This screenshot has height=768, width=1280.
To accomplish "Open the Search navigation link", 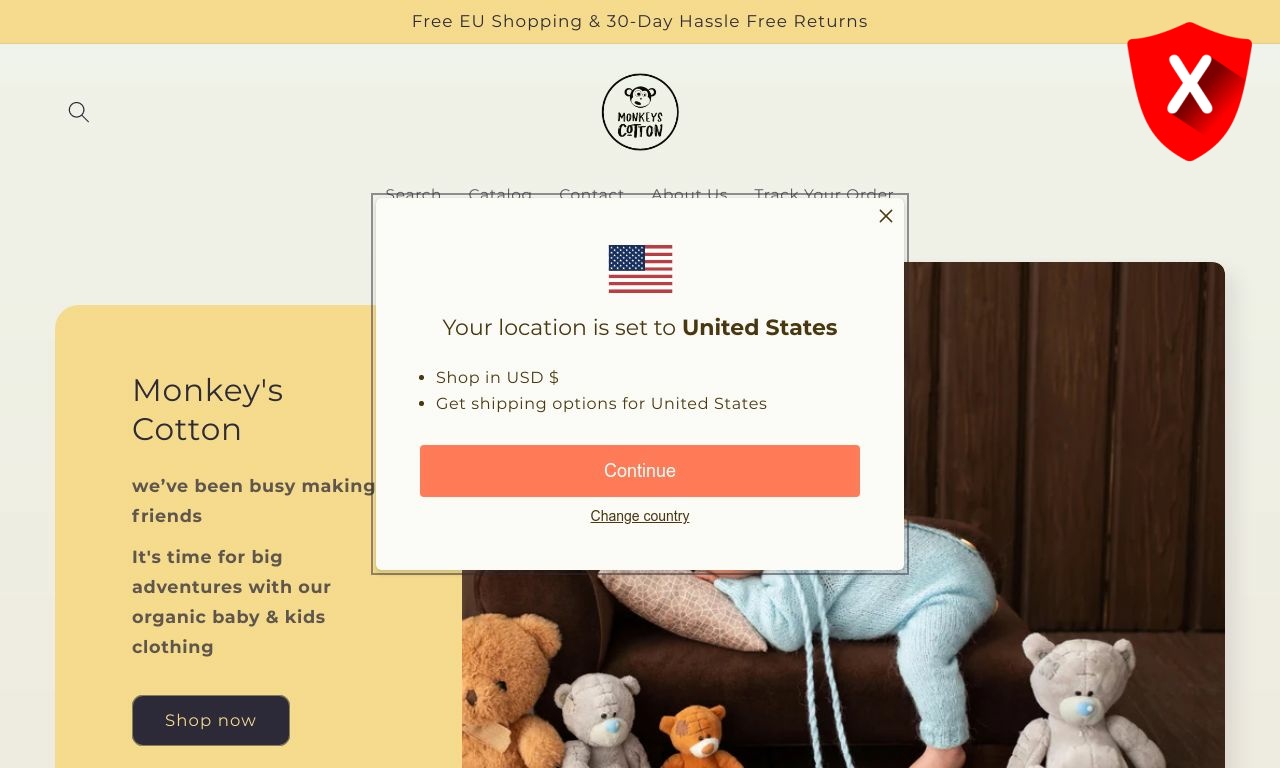I will point(413,194).
